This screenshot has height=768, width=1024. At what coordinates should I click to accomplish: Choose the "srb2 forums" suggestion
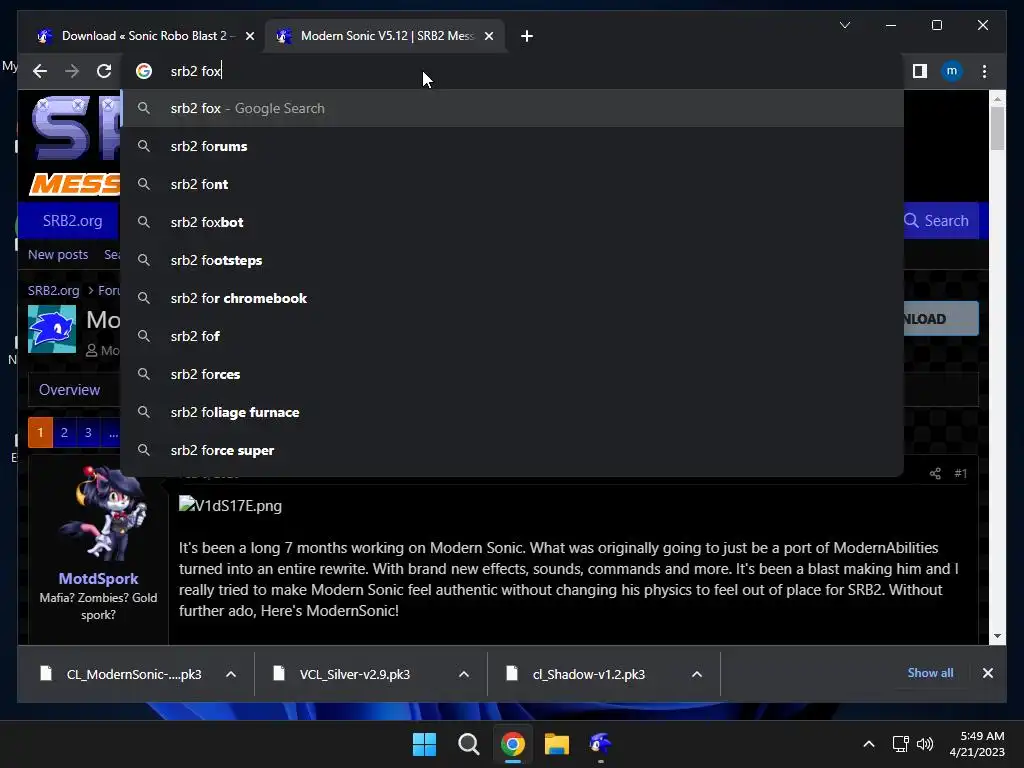click(x=512, y=146)
